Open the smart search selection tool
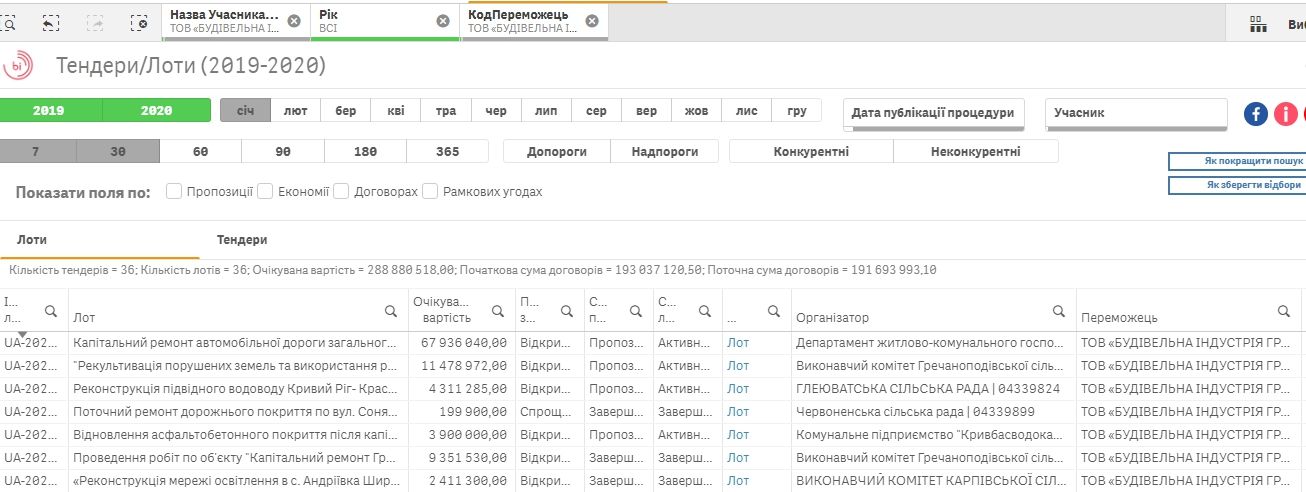 point(8,21)
